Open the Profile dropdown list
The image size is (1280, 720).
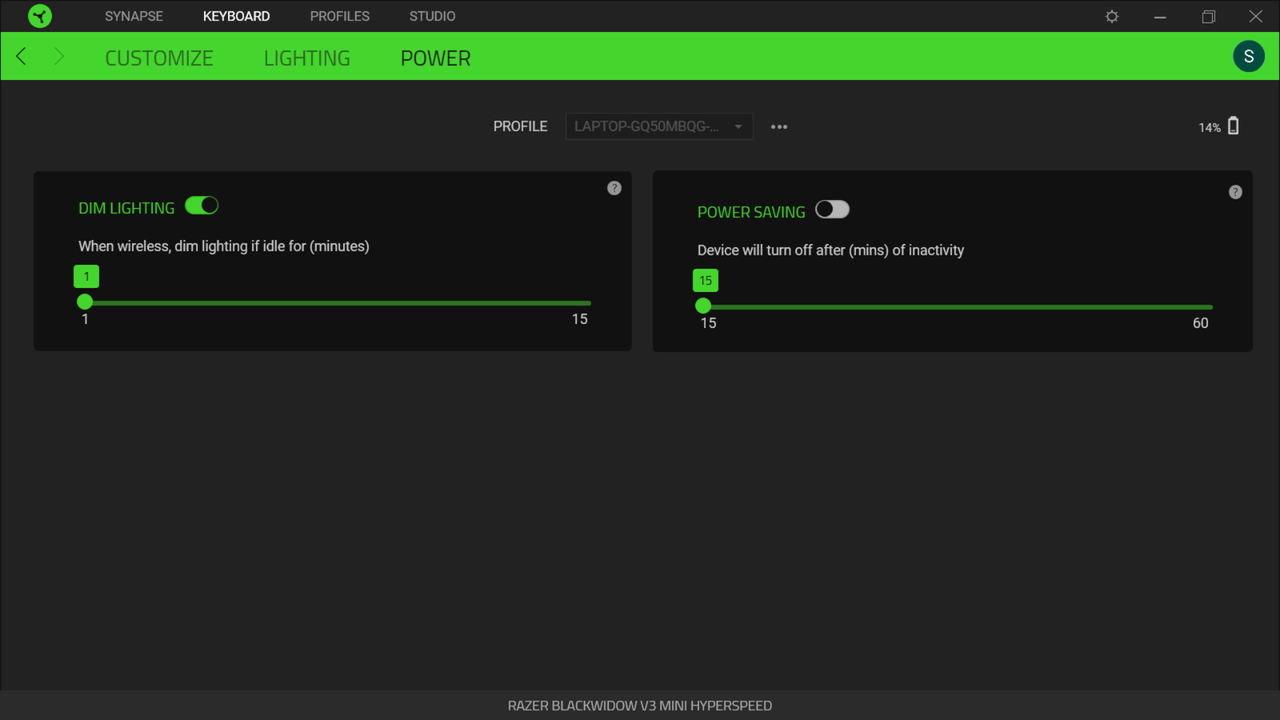[659, 126]
